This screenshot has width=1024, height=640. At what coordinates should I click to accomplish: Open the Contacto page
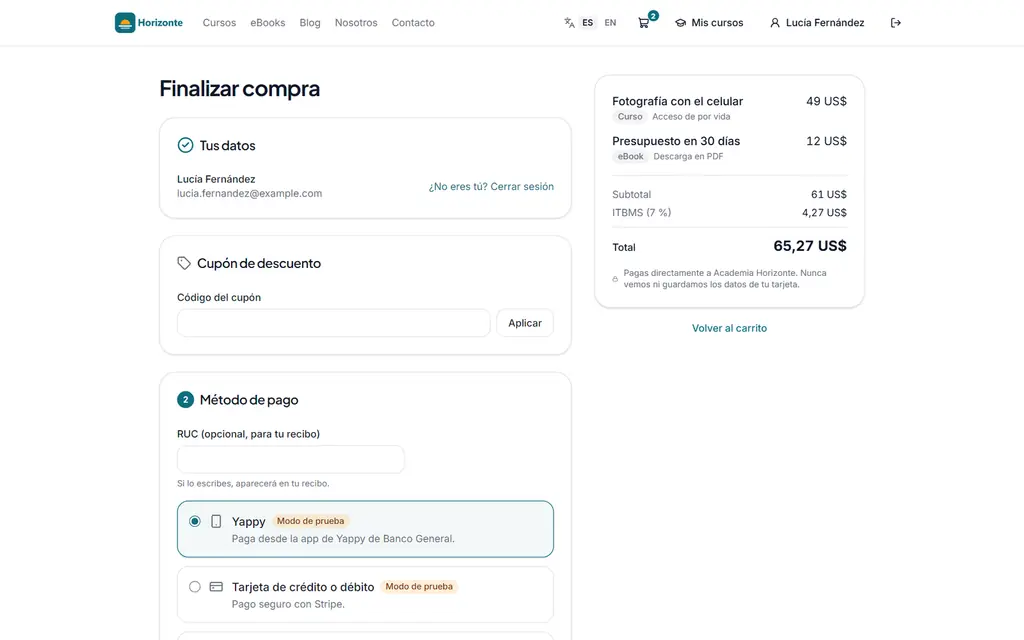click(413, 23)
